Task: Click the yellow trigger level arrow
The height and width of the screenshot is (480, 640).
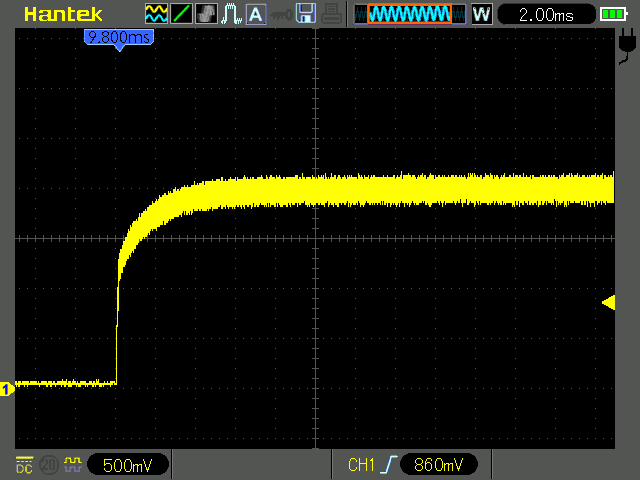Action: point(609,302)
